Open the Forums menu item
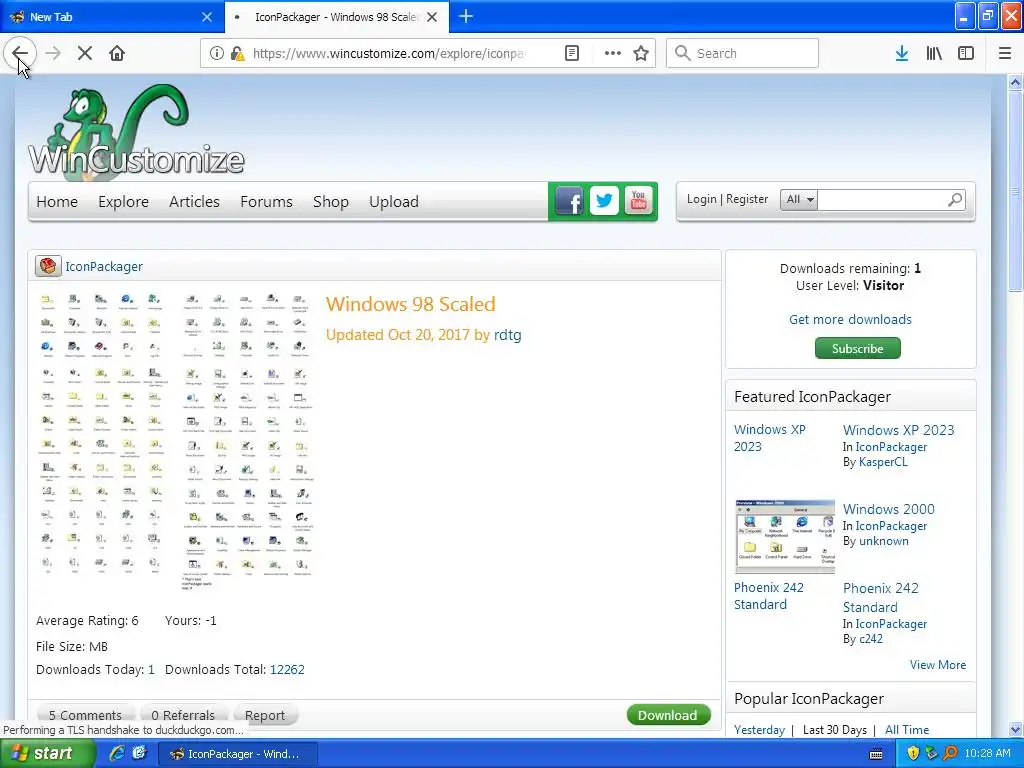This screenshot has width=1024, height=768. pos(266,202)
